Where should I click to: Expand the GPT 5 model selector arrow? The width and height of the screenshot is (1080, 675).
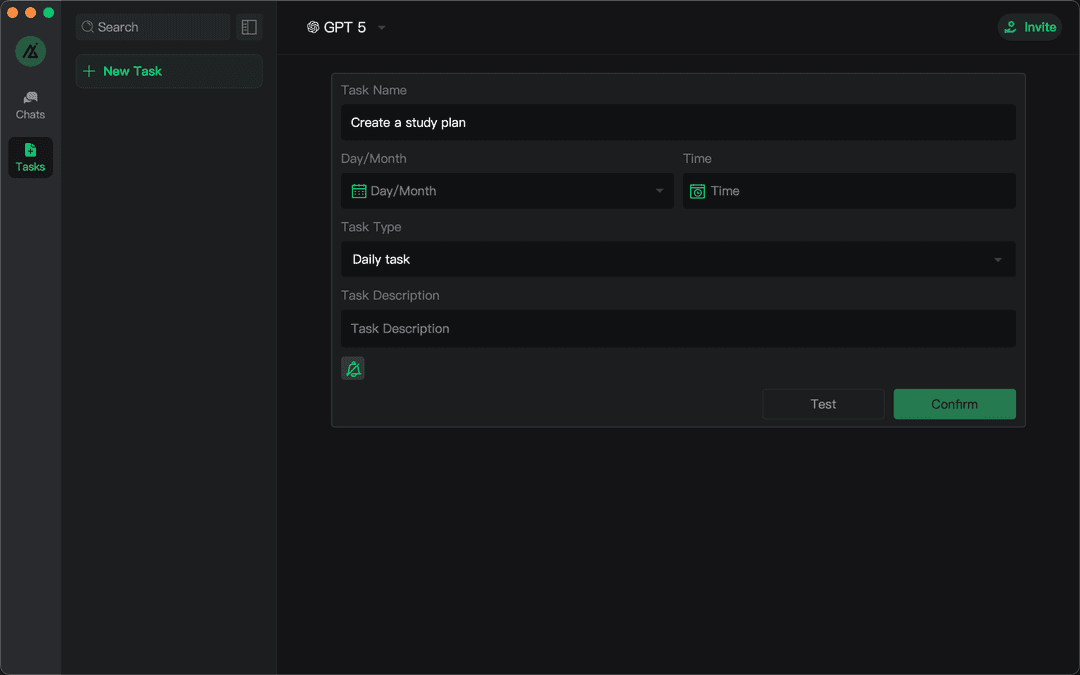point(382,28)
